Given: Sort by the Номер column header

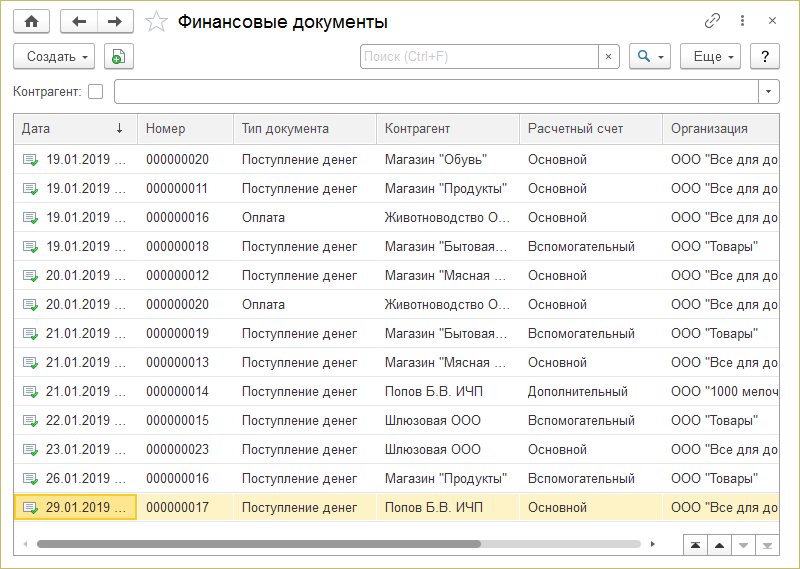Looking at the screenshot, I should point(185,129).
